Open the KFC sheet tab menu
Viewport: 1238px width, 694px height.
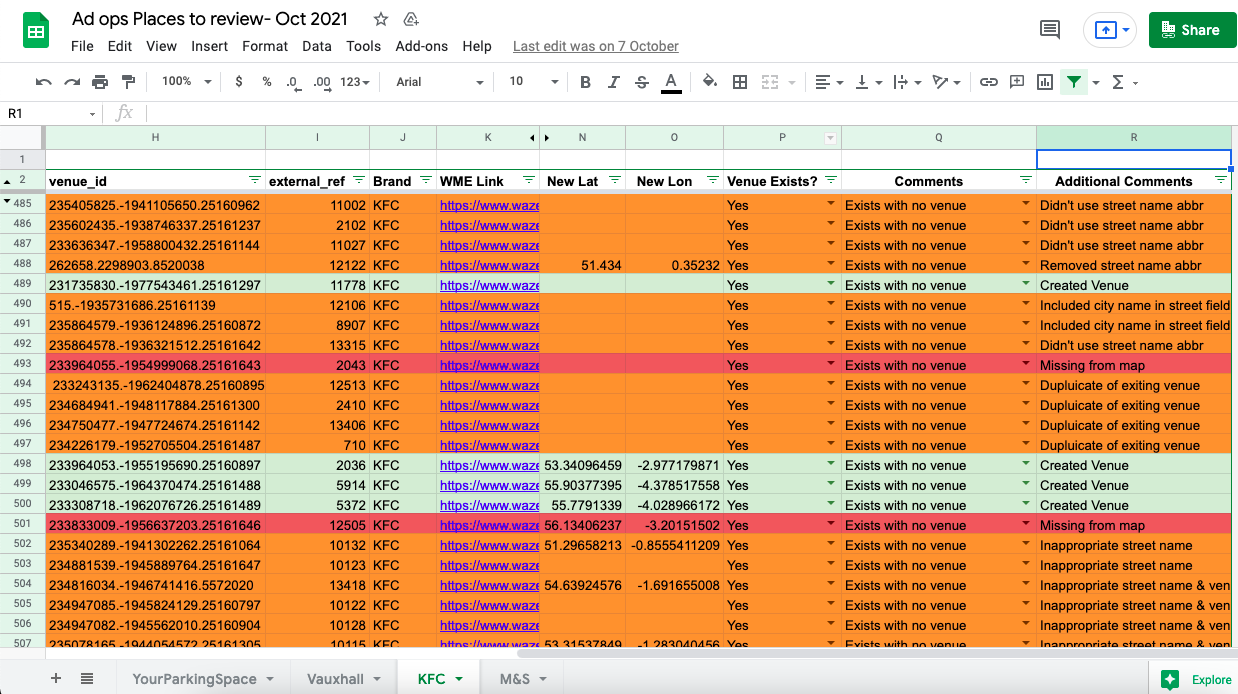[457, 678]
